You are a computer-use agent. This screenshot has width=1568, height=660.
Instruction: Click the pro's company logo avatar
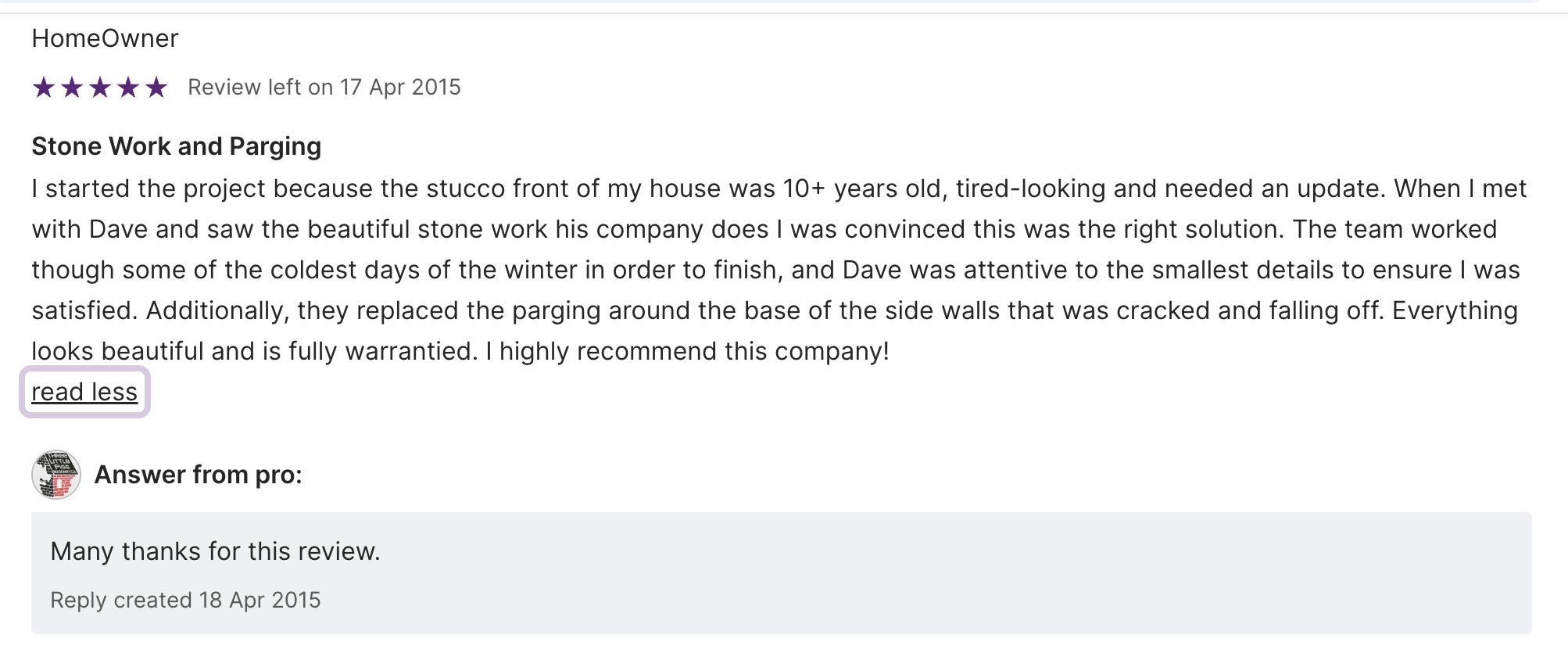point(56,475)
